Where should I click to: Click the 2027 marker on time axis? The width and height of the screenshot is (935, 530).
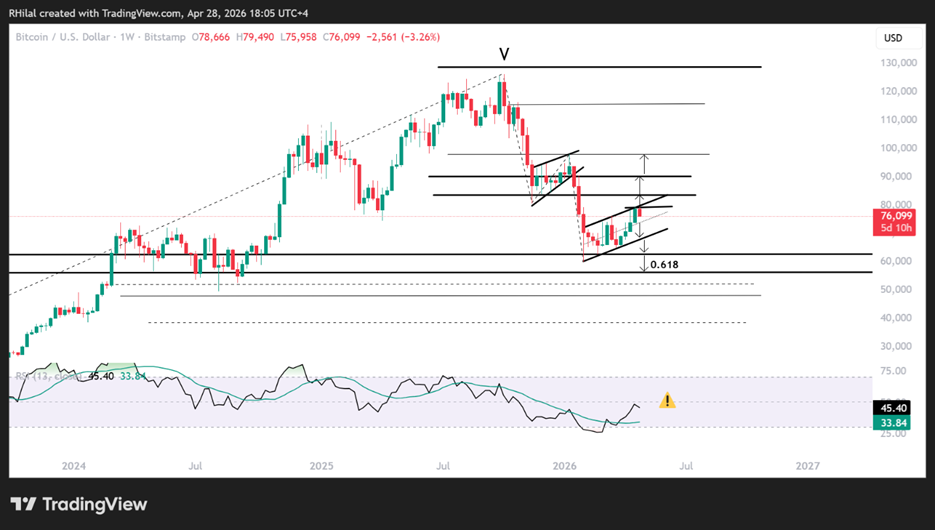pos(807,466)
